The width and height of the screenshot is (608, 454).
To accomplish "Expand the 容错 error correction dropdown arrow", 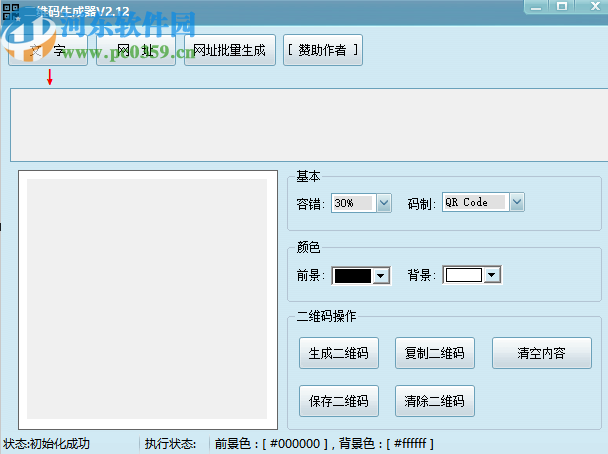I will pyautogui.click(x=384, y=203).
